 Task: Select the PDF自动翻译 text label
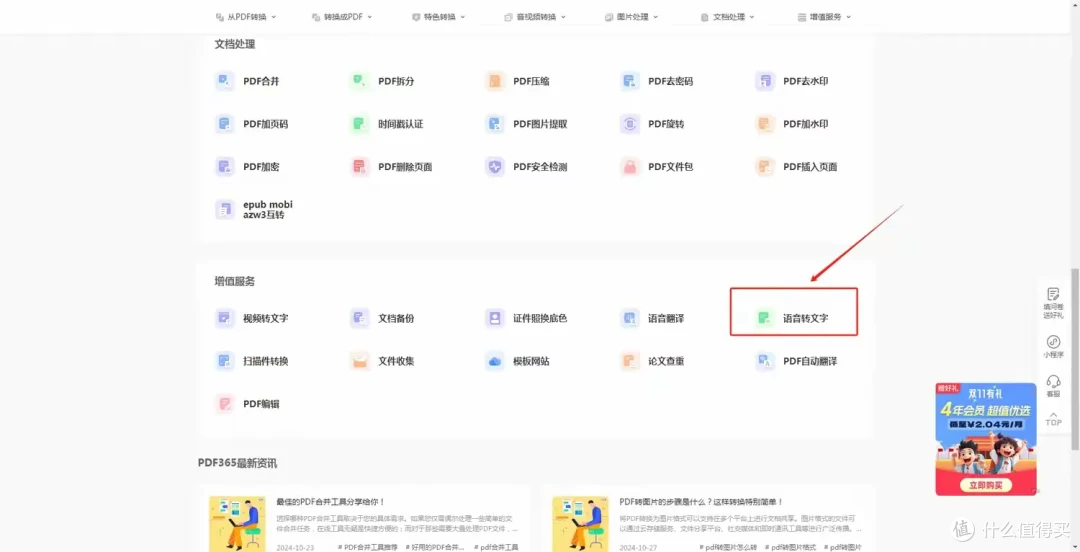810,361
